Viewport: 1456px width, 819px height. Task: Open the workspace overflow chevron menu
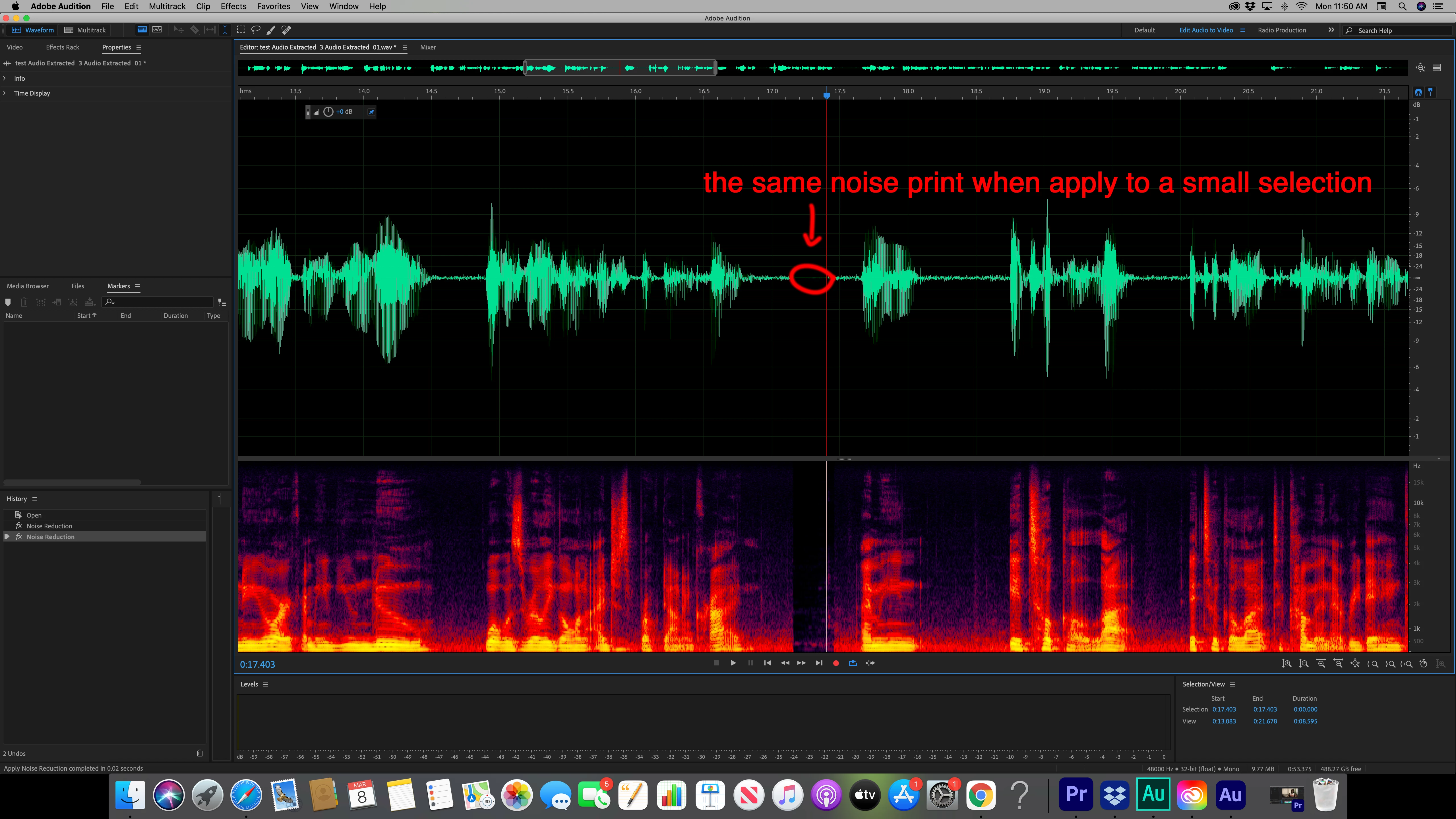1331,30
